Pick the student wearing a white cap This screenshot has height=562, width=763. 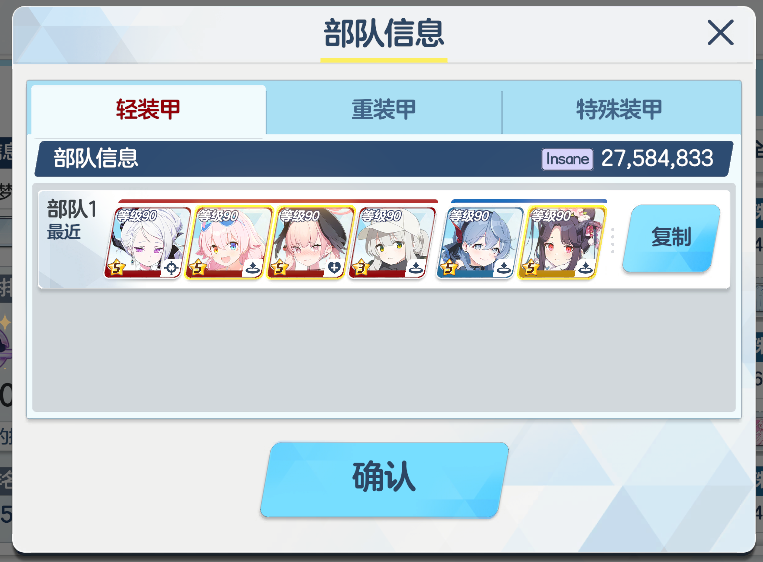click(392, 243)
